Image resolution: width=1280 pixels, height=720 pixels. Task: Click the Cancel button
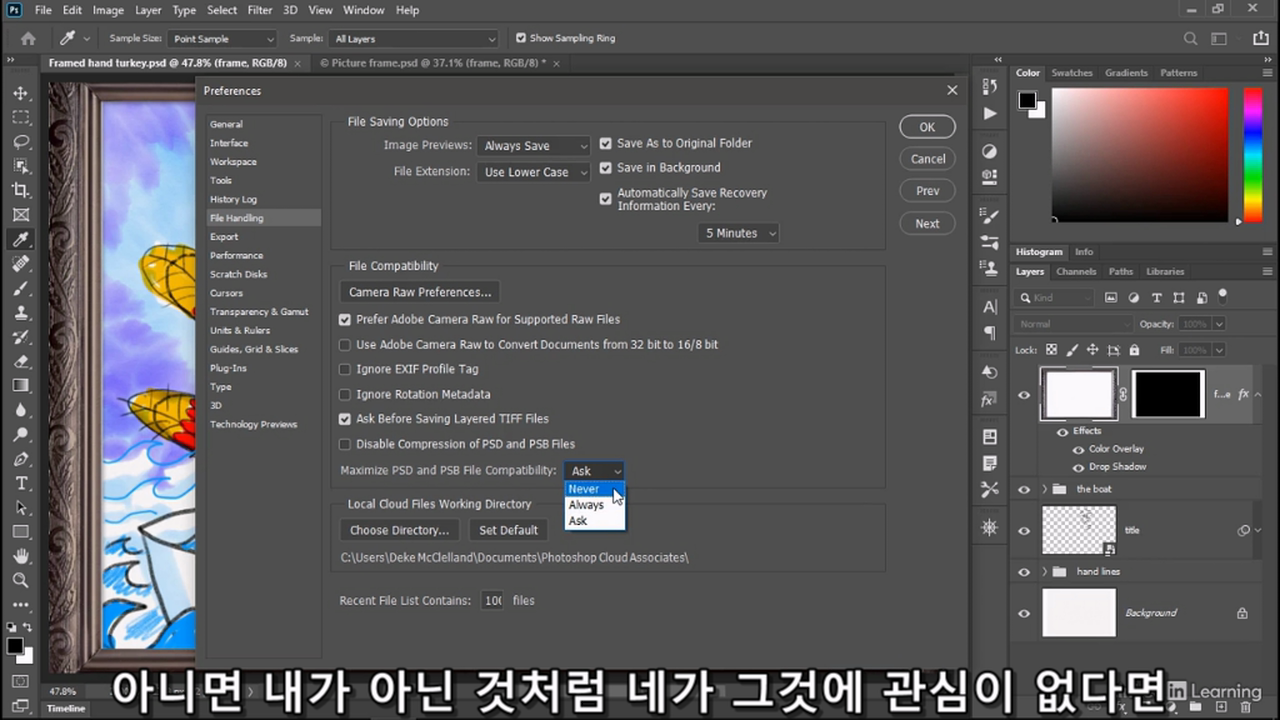(927, 159)
